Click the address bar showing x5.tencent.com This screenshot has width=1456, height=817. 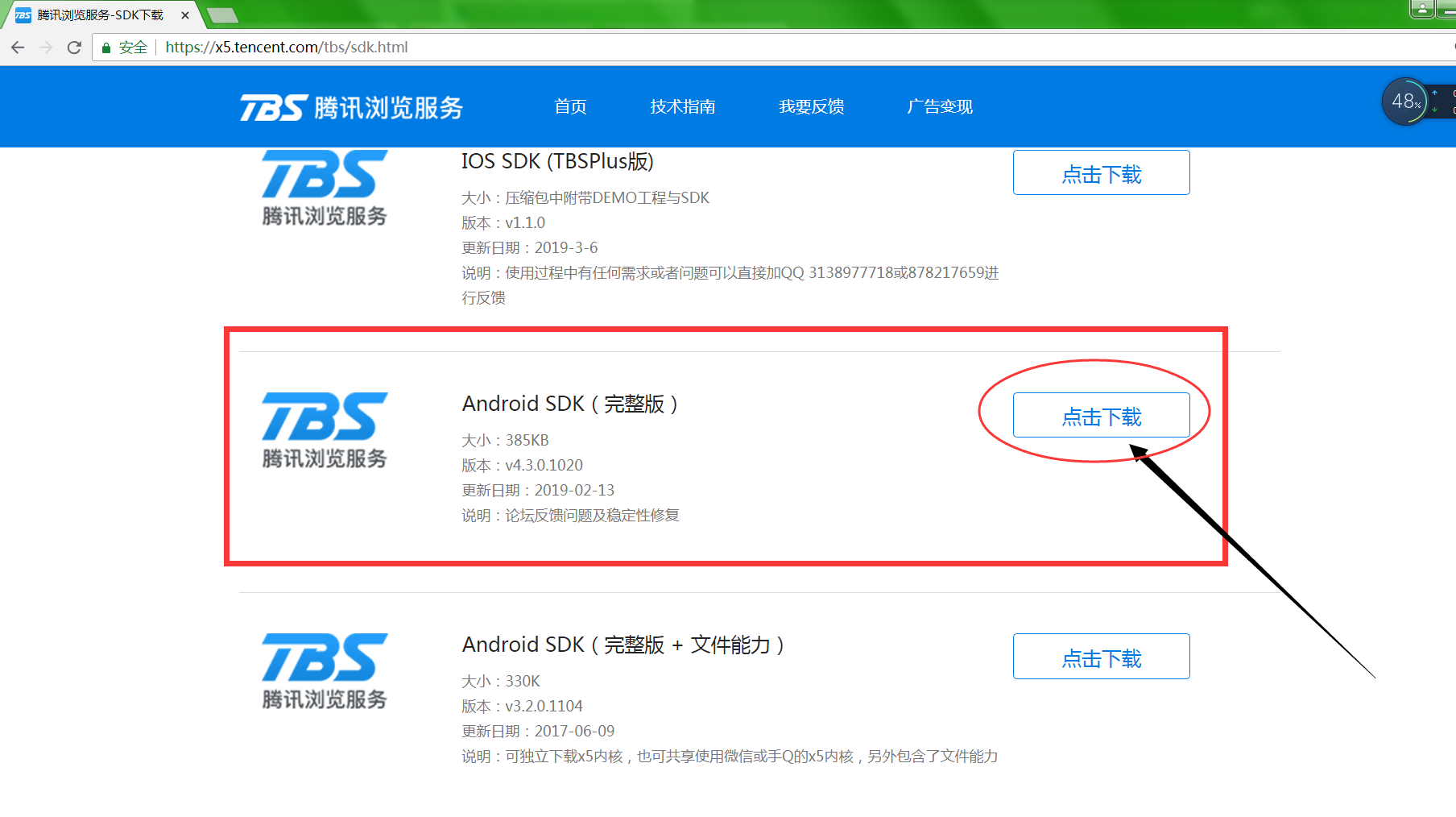286,47
